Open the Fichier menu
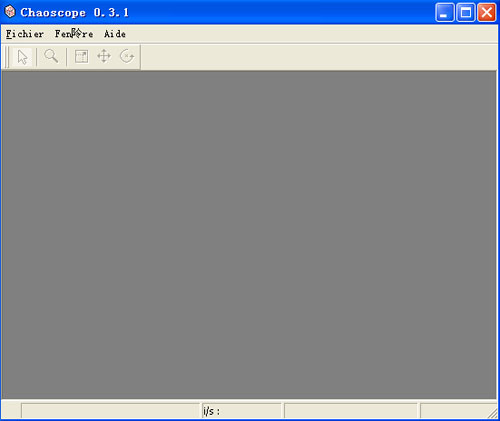 [x=25, y=34]
